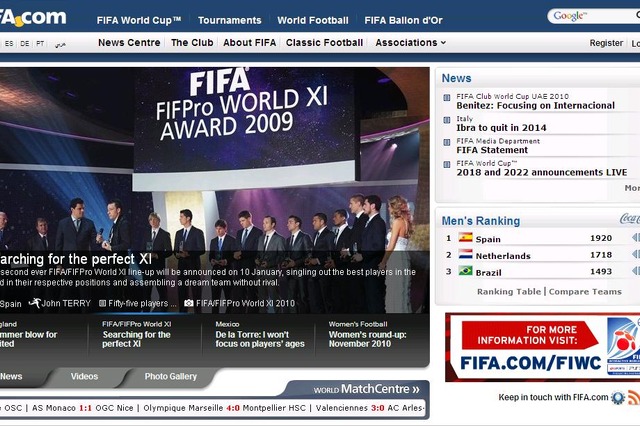The width and height of the screenshot is (640, 426).
Task: Click news icon beside FIFA World Cup item
Action: click(x=447, y=164)
